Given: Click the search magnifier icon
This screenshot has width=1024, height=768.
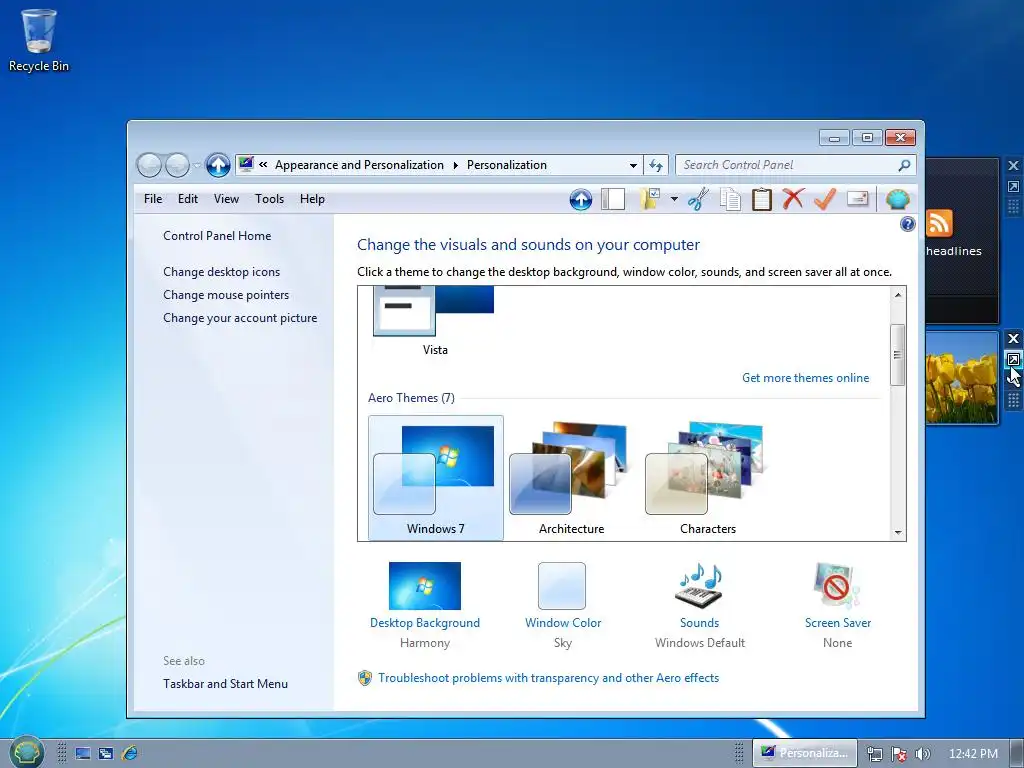Looking at the screenshot, I should (904, 165).
